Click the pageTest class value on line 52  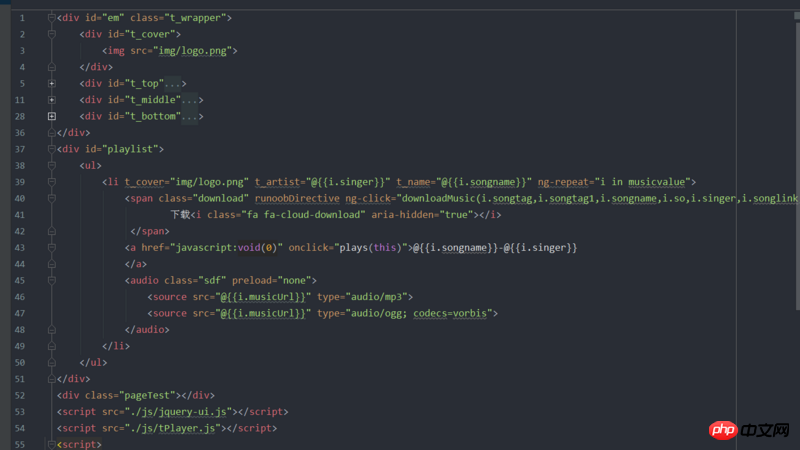click(147, 395)
